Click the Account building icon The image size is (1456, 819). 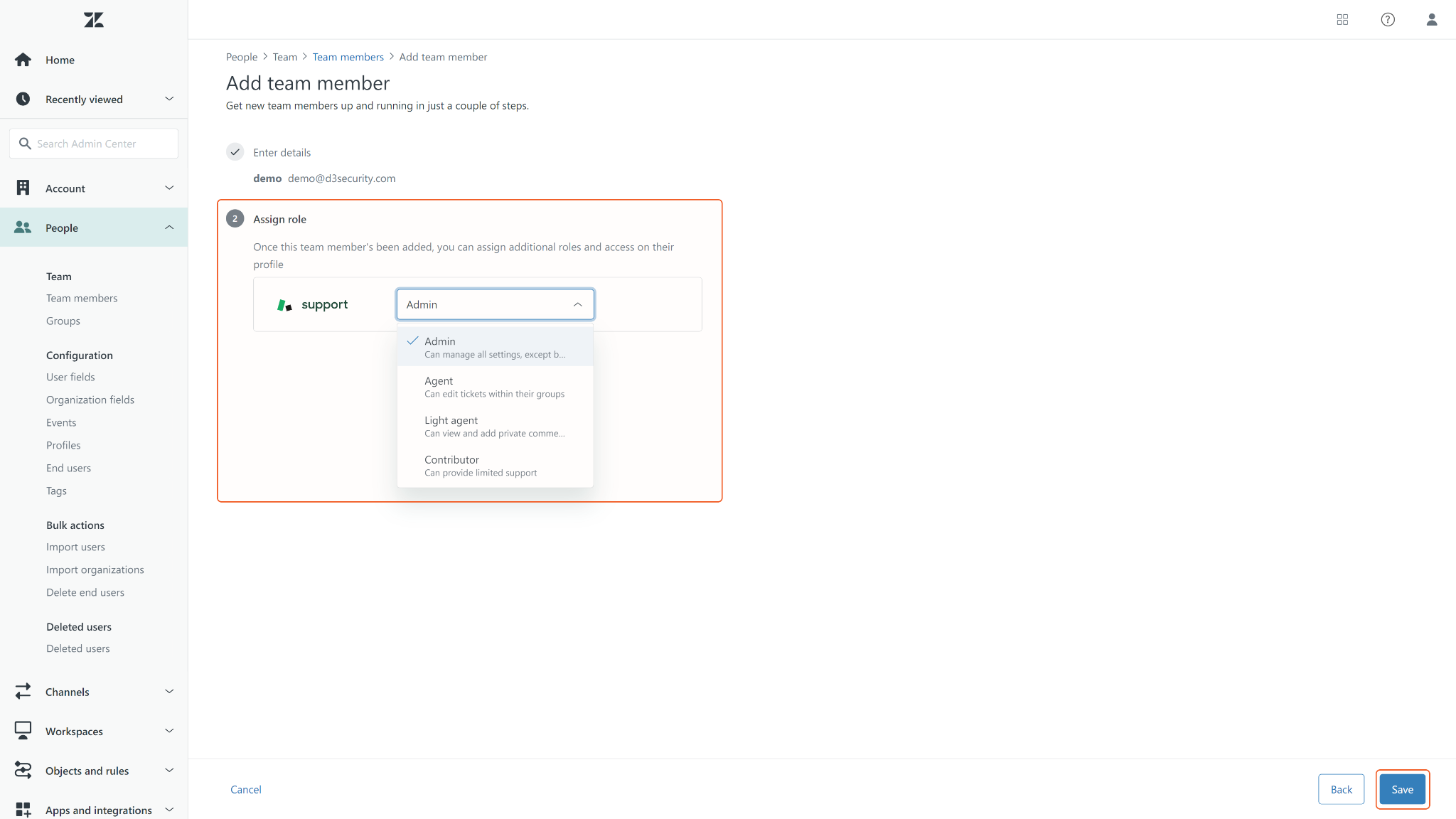pos(23,188)
